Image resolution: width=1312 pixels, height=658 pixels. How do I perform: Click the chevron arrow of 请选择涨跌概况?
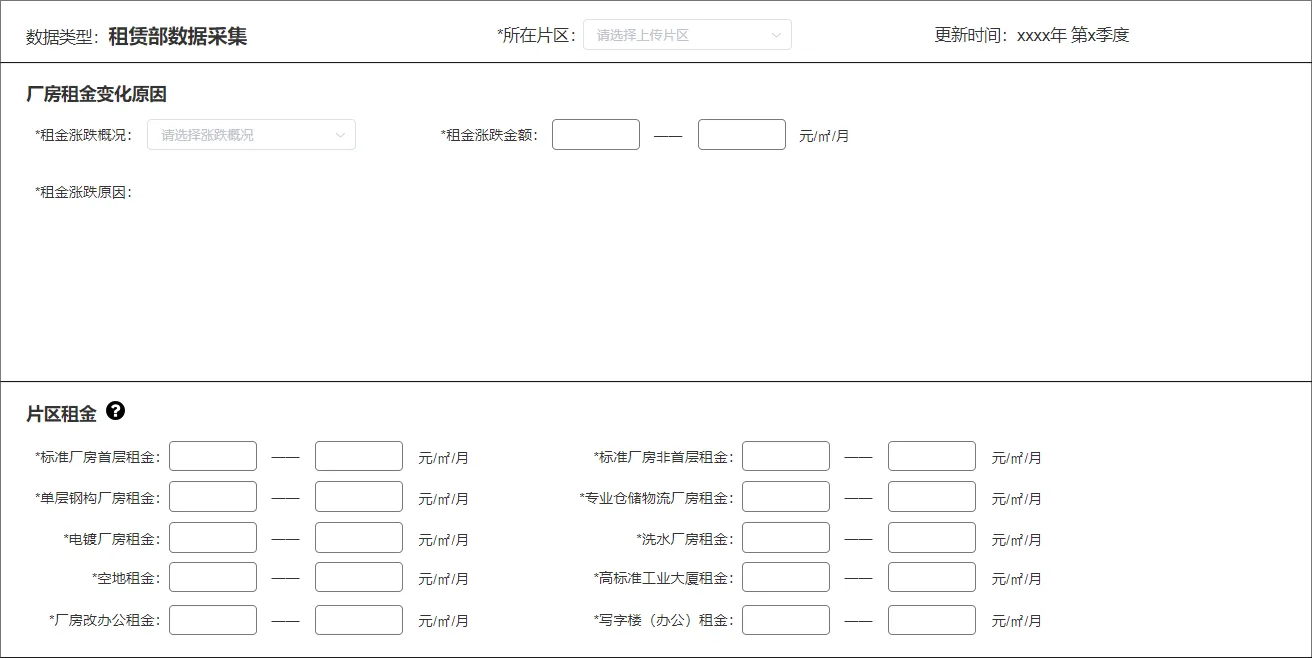340,135
